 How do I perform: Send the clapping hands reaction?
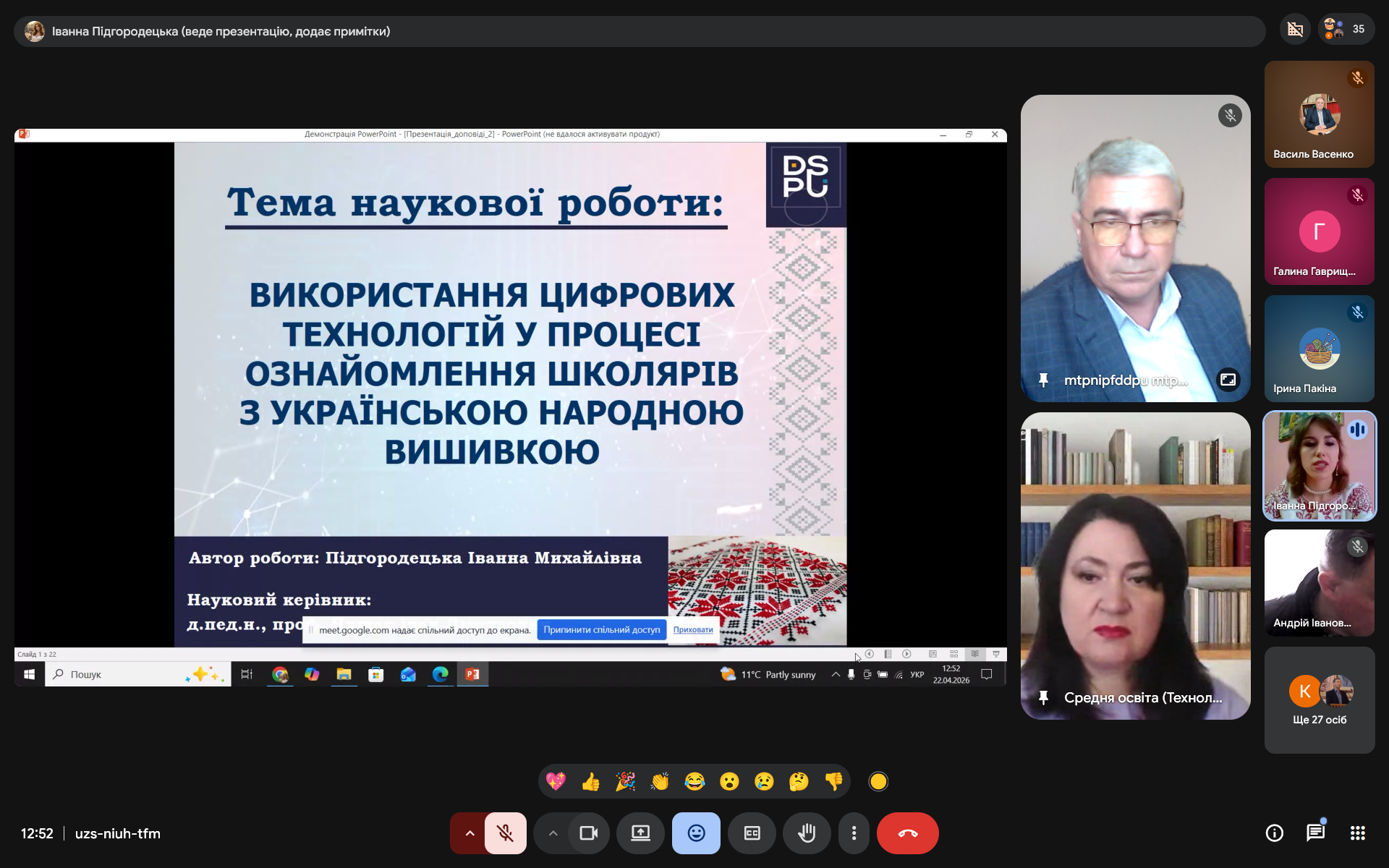click(660, 781)
